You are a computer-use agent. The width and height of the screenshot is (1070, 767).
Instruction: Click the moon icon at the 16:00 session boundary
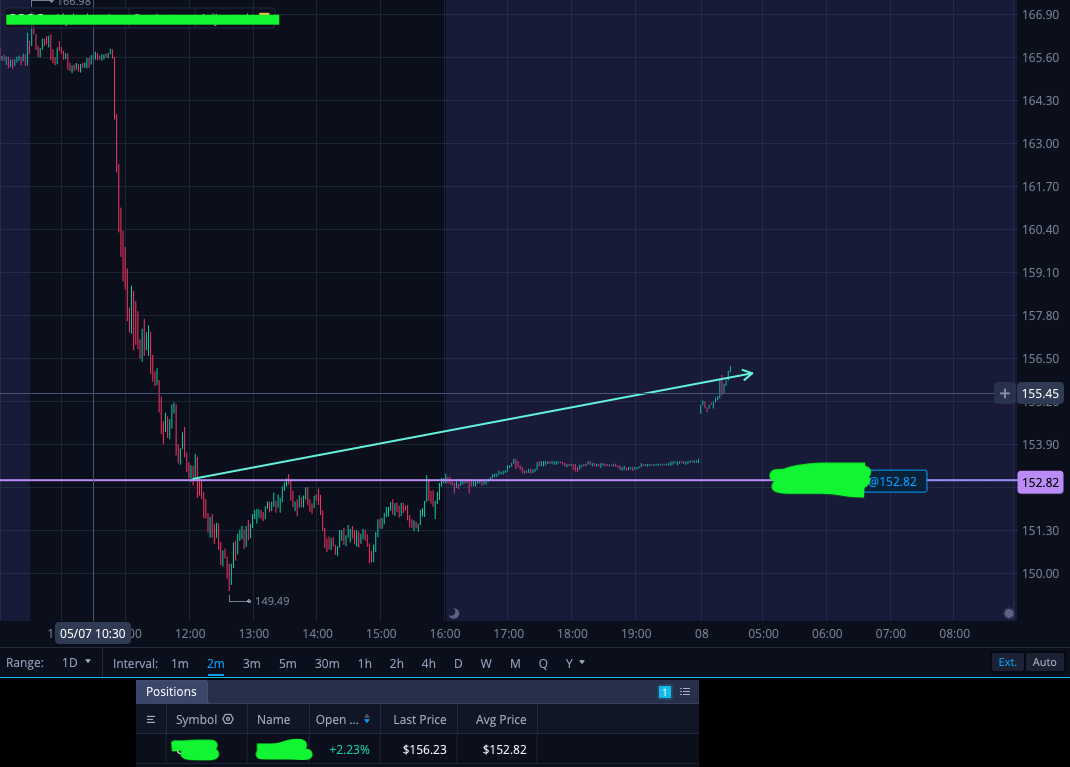tap(454, 613)
